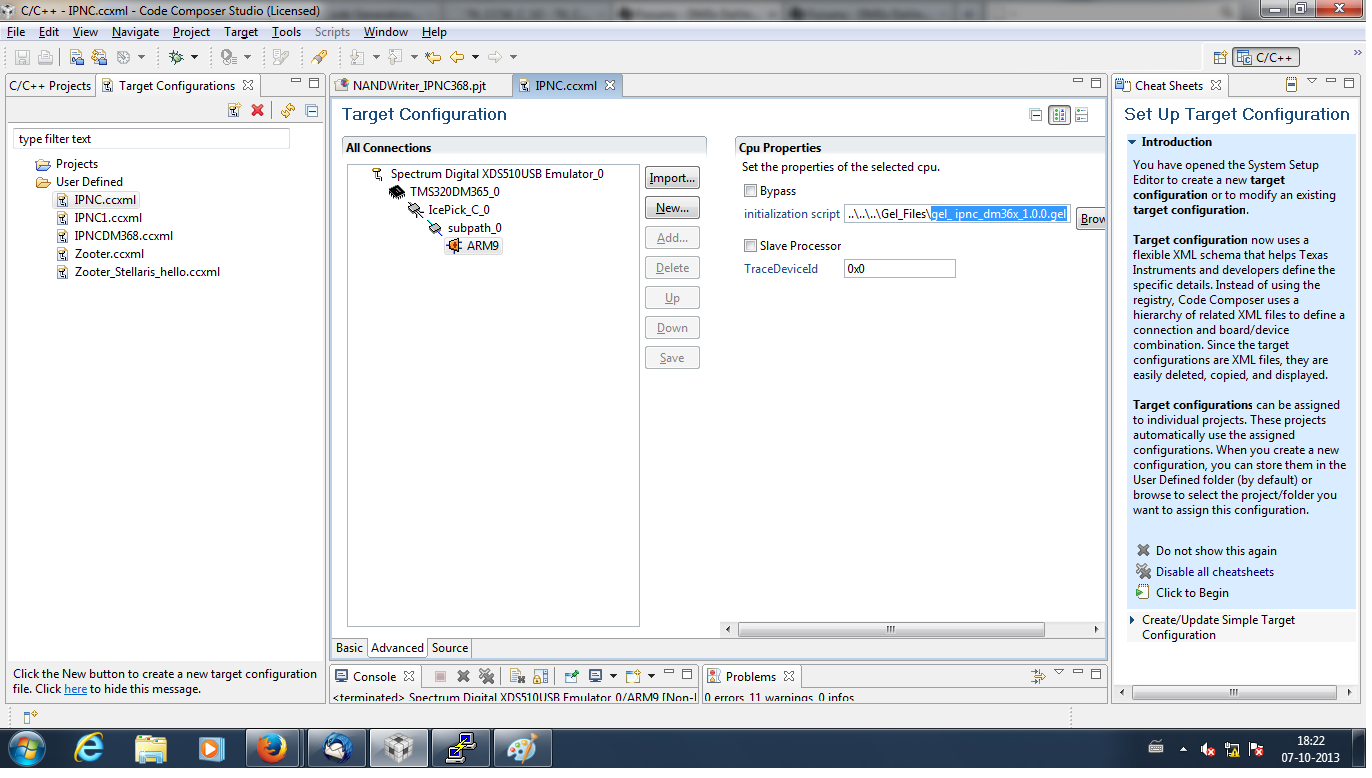Click the last edit location arrow icon
1372x778 pixels.
tap(433, 57)
